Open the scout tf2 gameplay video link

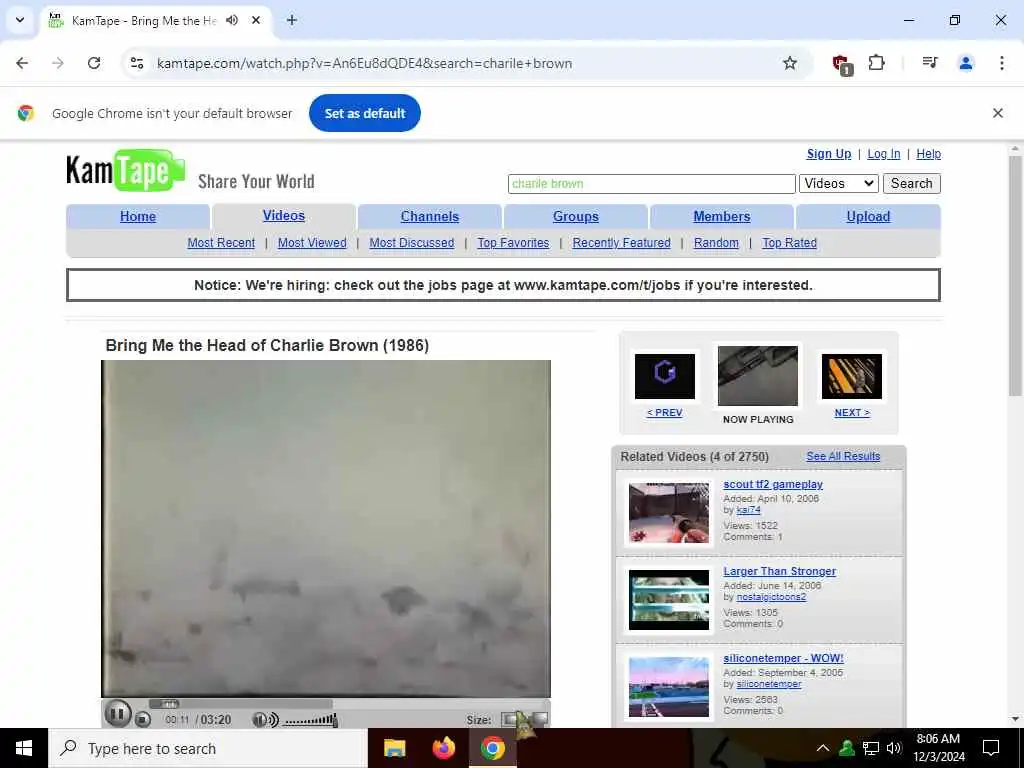773,485
